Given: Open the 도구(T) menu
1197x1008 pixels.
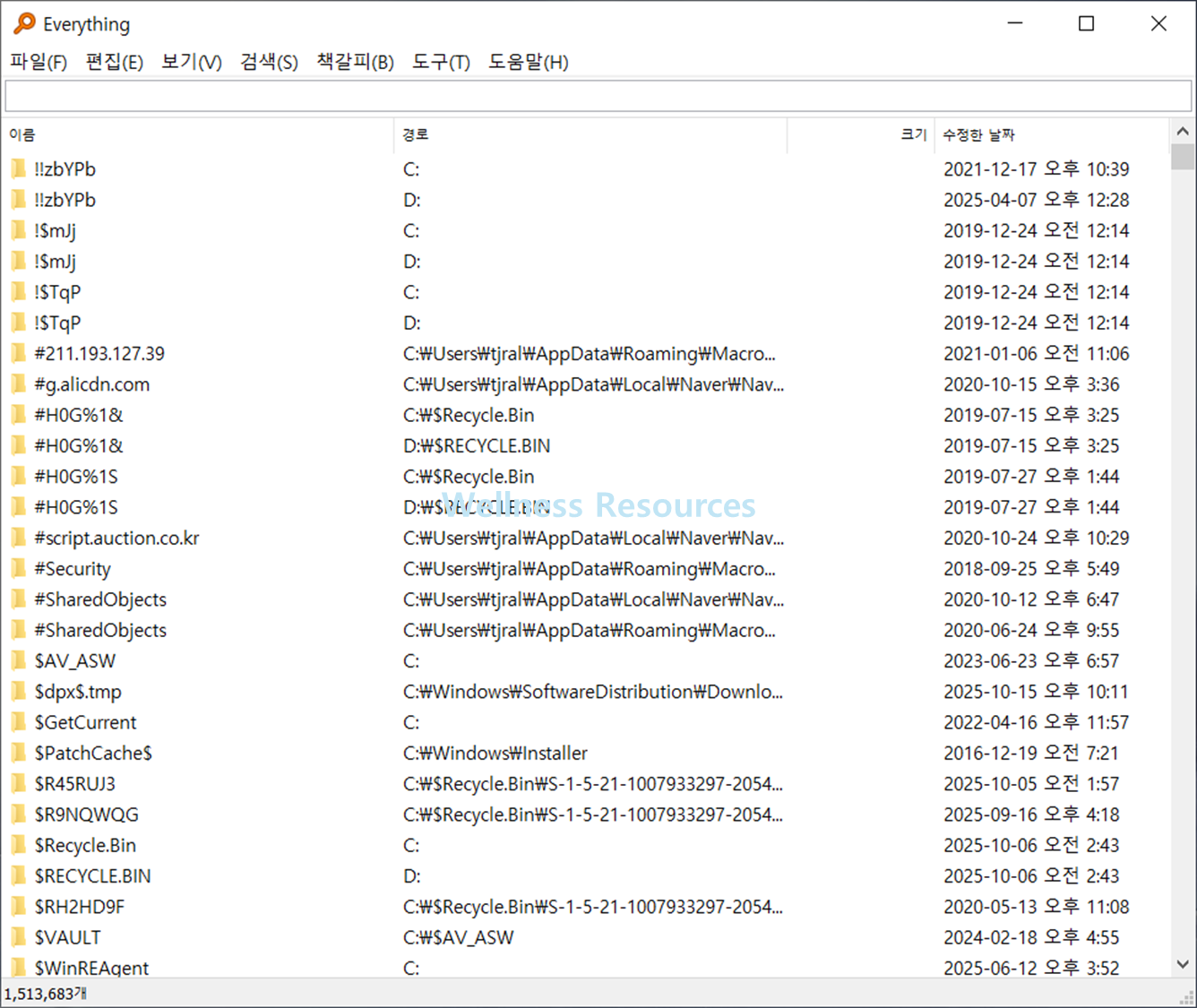Looking at the screenshot, I should [441, 62].
